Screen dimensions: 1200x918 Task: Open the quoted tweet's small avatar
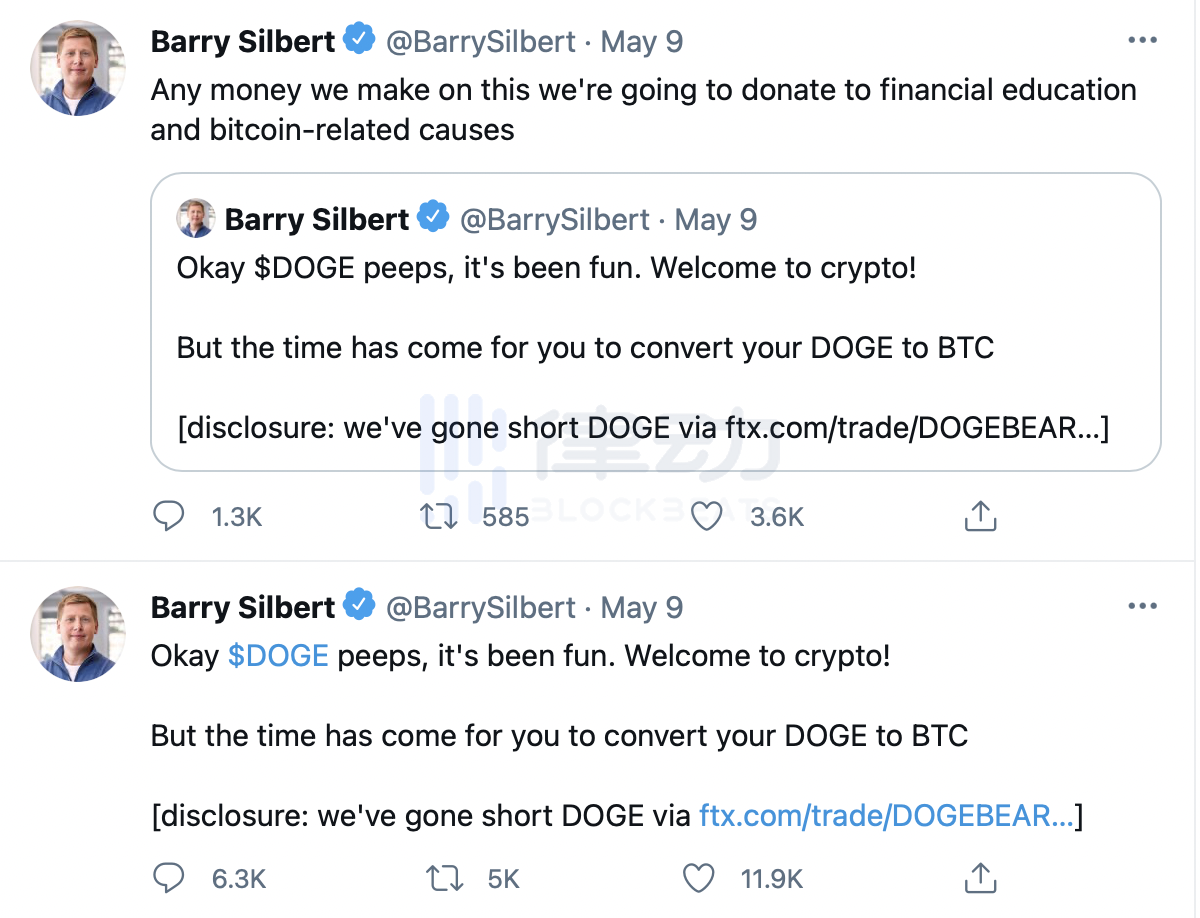point(196,219)
